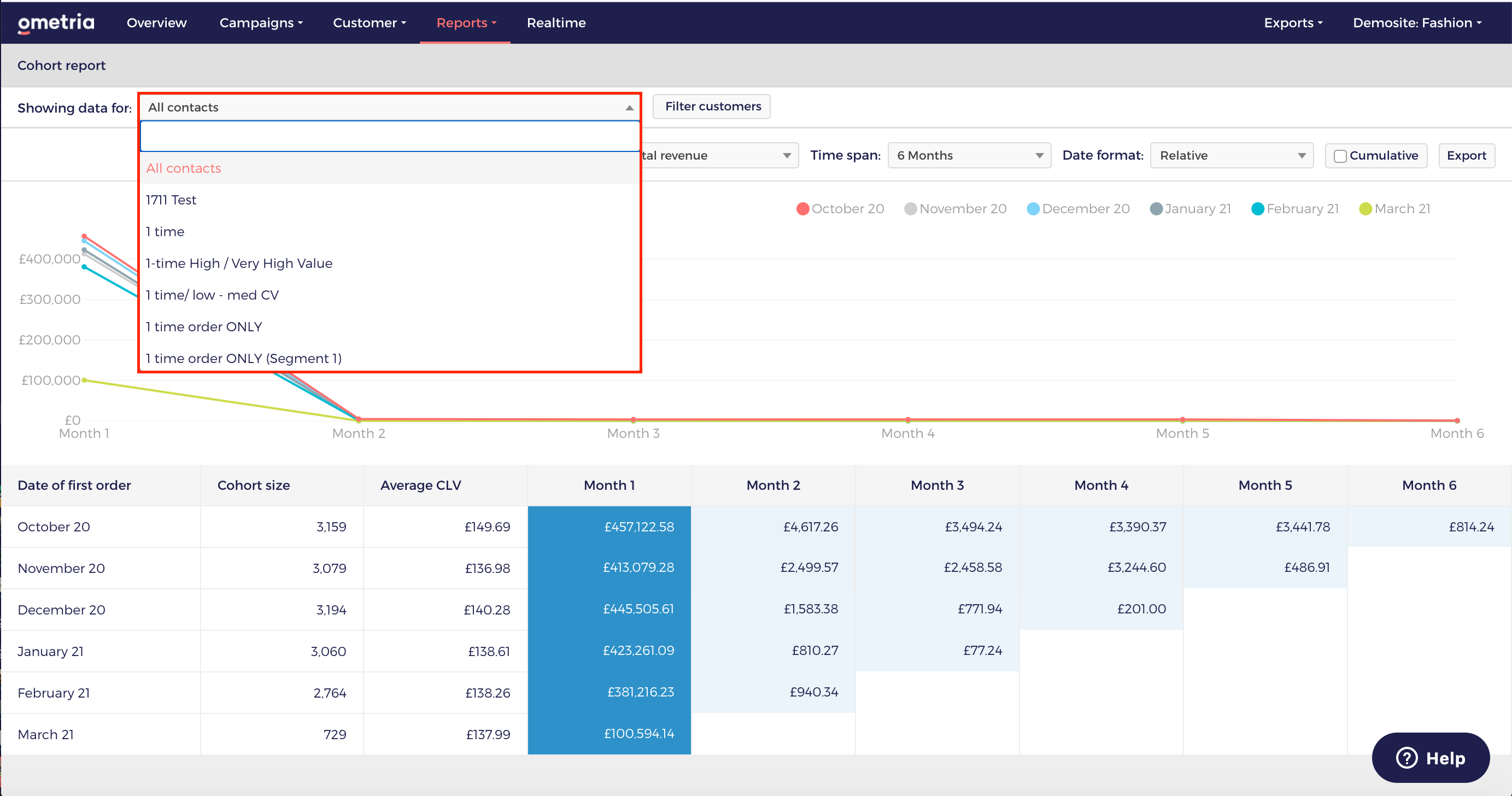This screenshot has width=1512, height=796.
Task: Open the Campaigns menu
Action: coord(261,22)
